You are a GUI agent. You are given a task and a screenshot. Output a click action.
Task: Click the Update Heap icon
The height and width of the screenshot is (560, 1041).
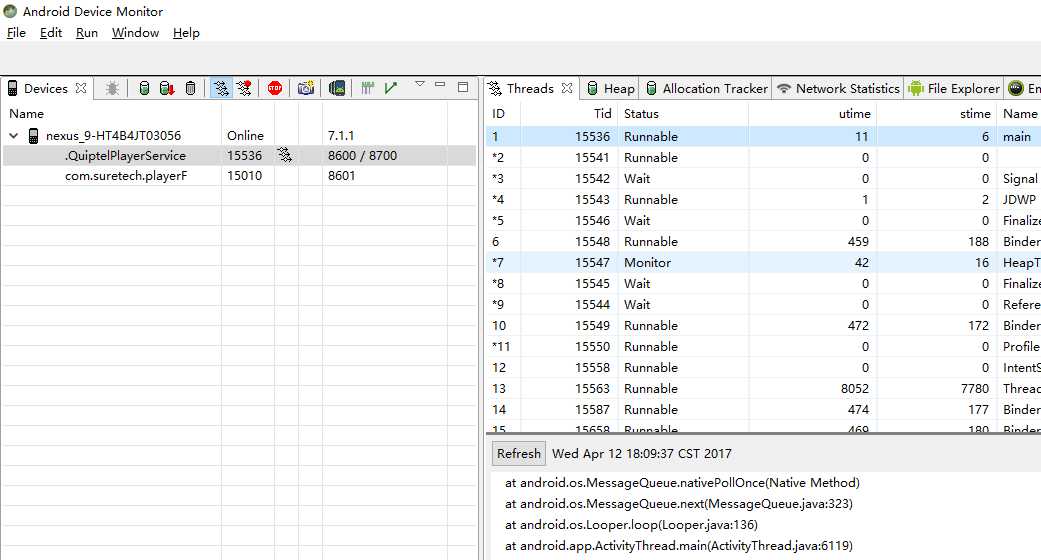tap(143, 88)
